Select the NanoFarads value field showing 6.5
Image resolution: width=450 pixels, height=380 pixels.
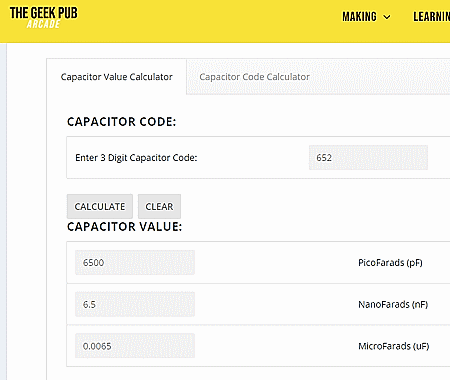[x=135, y=304]
